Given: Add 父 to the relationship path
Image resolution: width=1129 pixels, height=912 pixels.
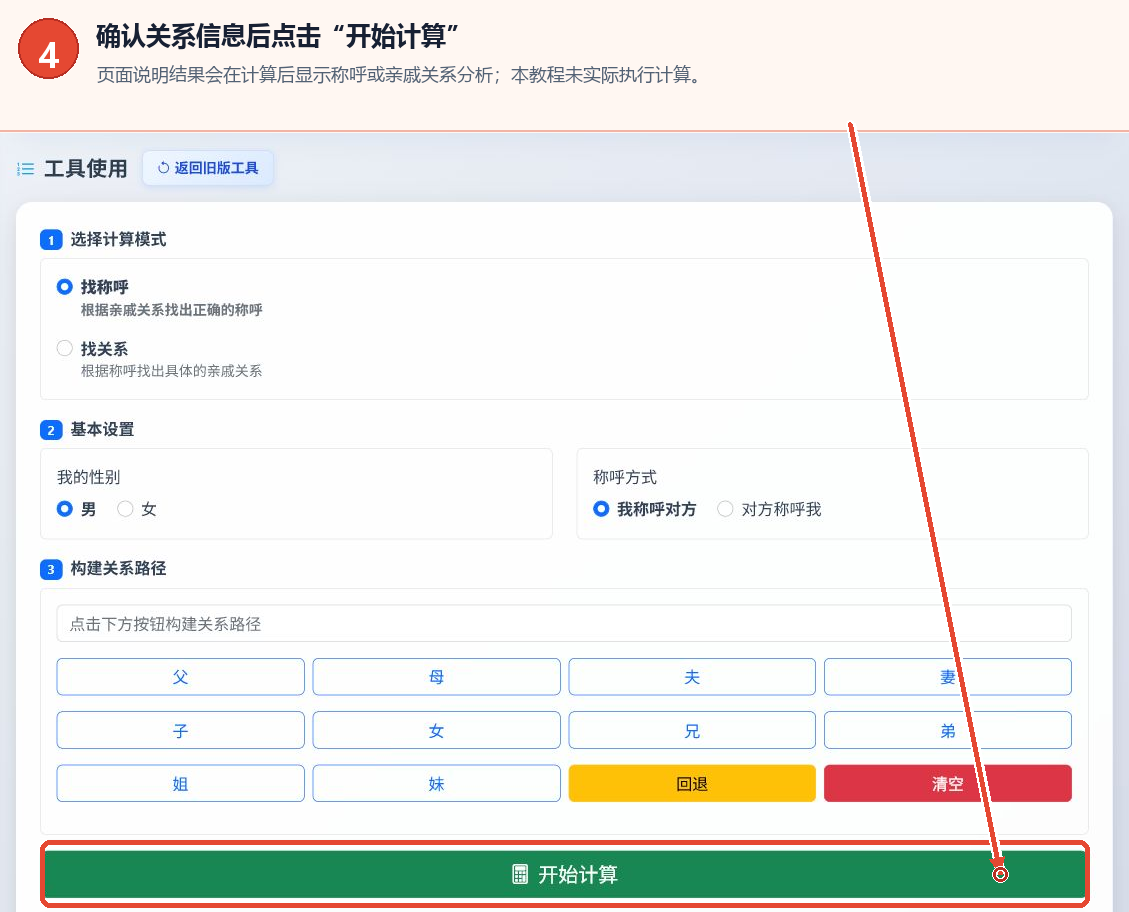Looking at the screenshot, I should [181, 677].
